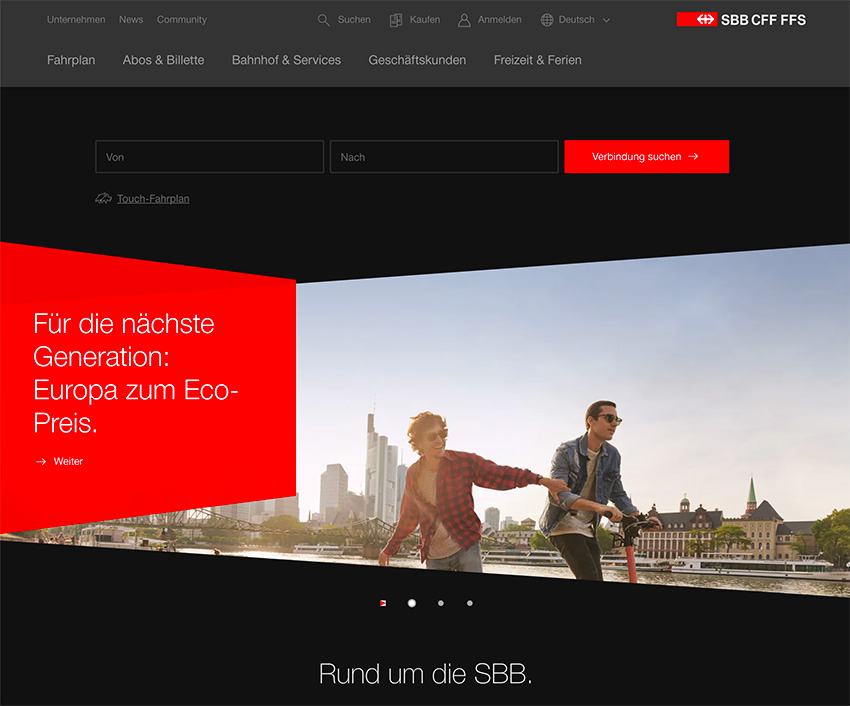Select the first large white carousel dot
The image size is (850, 706).
click(x=412, y=603)
